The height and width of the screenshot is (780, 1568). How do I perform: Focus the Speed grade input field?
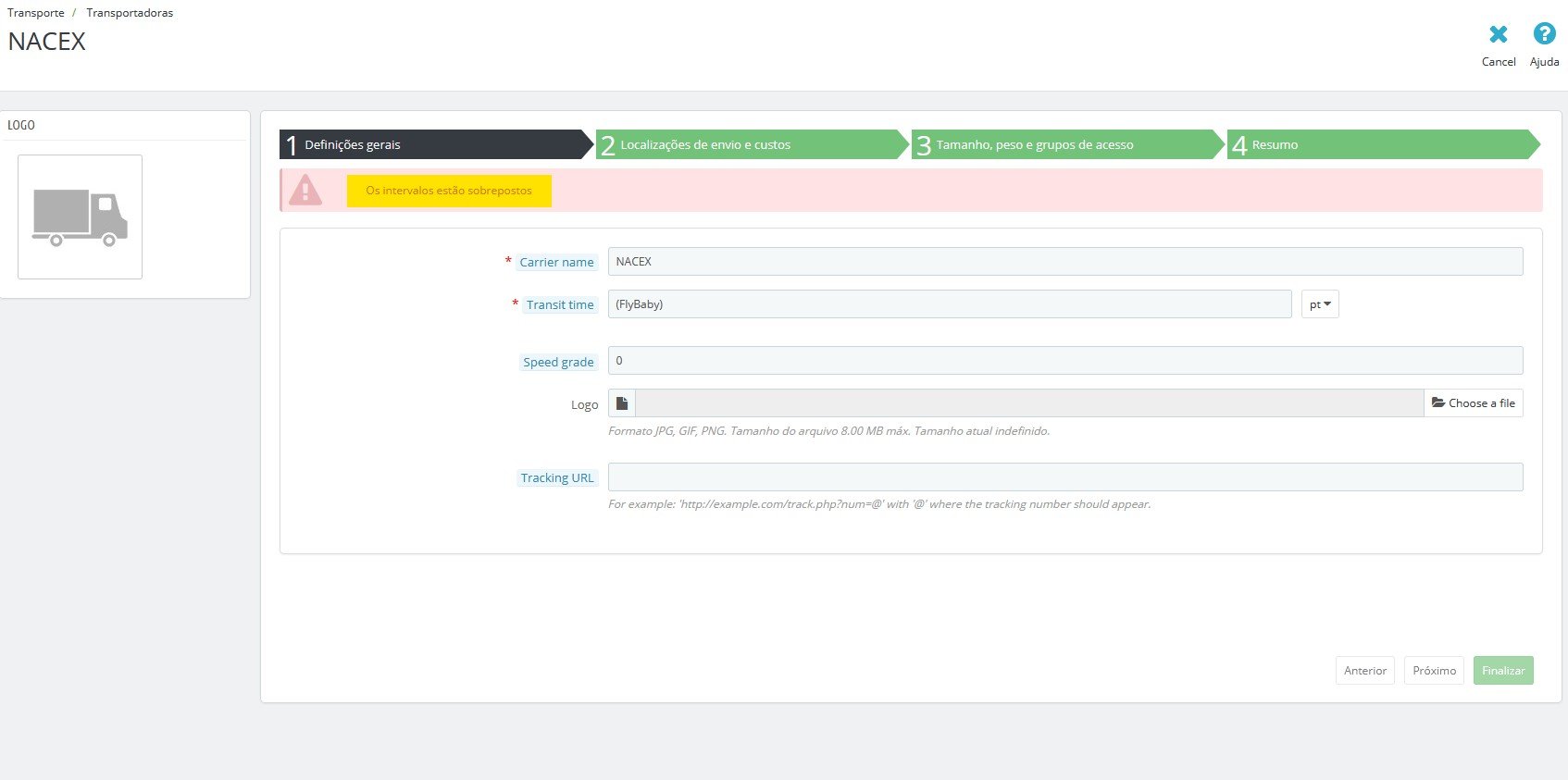(x=1065, y=361)
